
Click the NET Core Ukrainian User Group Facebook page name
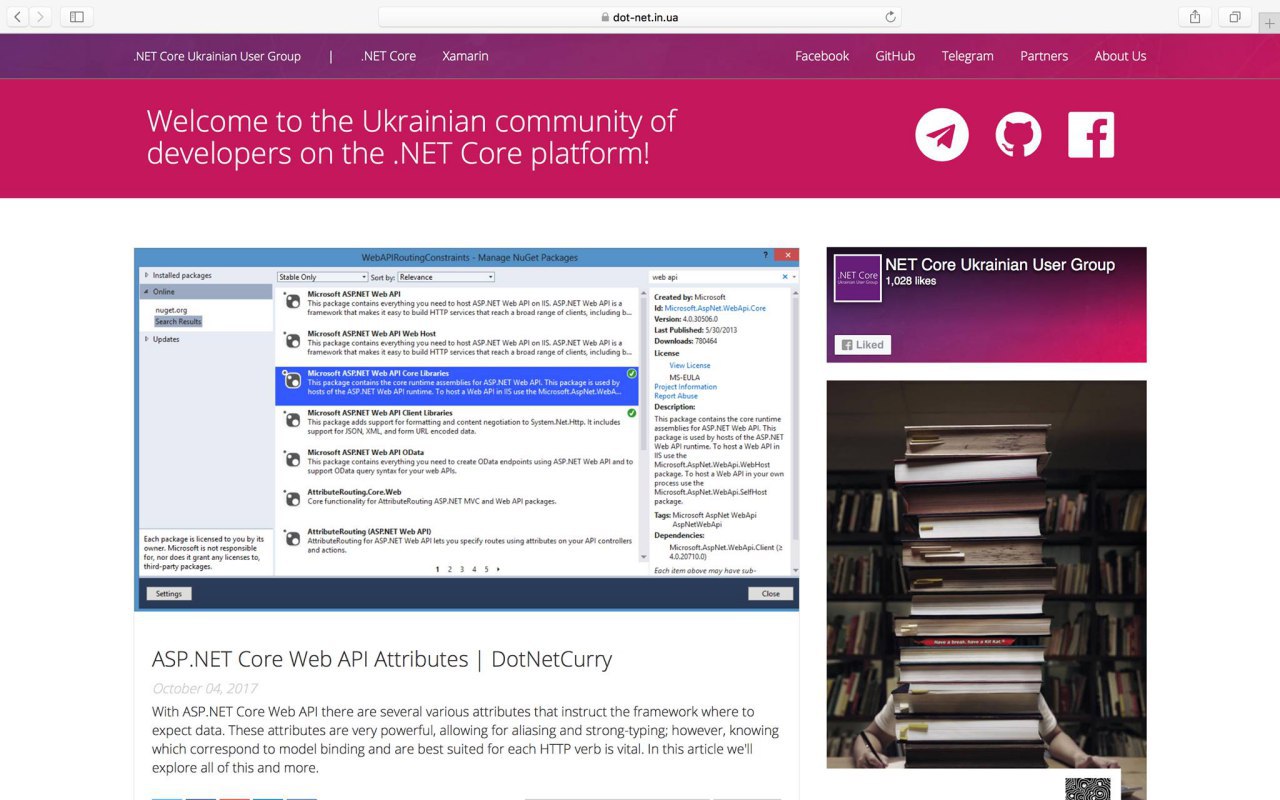tap(1000, 265)
